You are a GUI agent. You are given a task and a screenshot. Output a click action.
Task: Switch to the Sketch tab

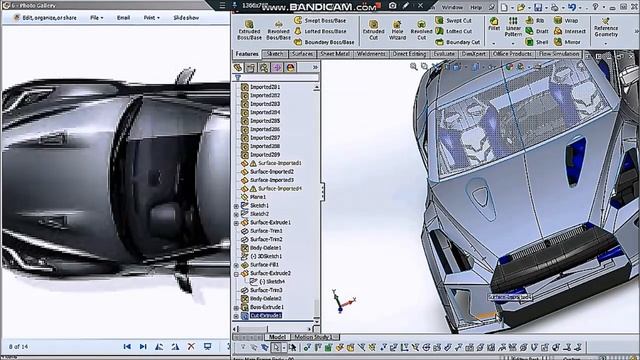click(275, 54)
